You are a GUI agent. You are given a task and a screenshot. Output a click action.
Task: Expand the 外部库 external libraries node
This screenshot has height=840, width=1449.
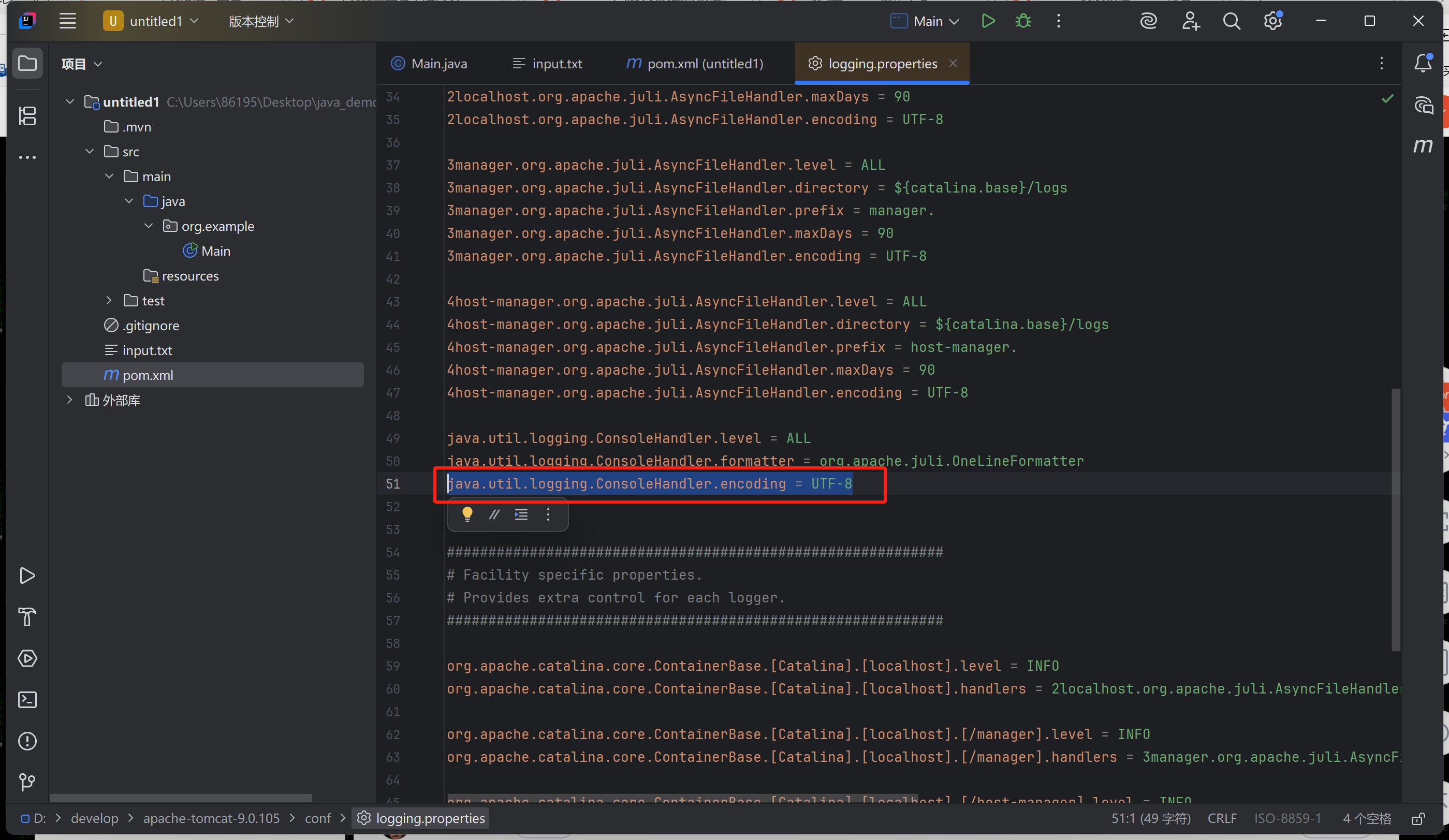pos(69,400)
